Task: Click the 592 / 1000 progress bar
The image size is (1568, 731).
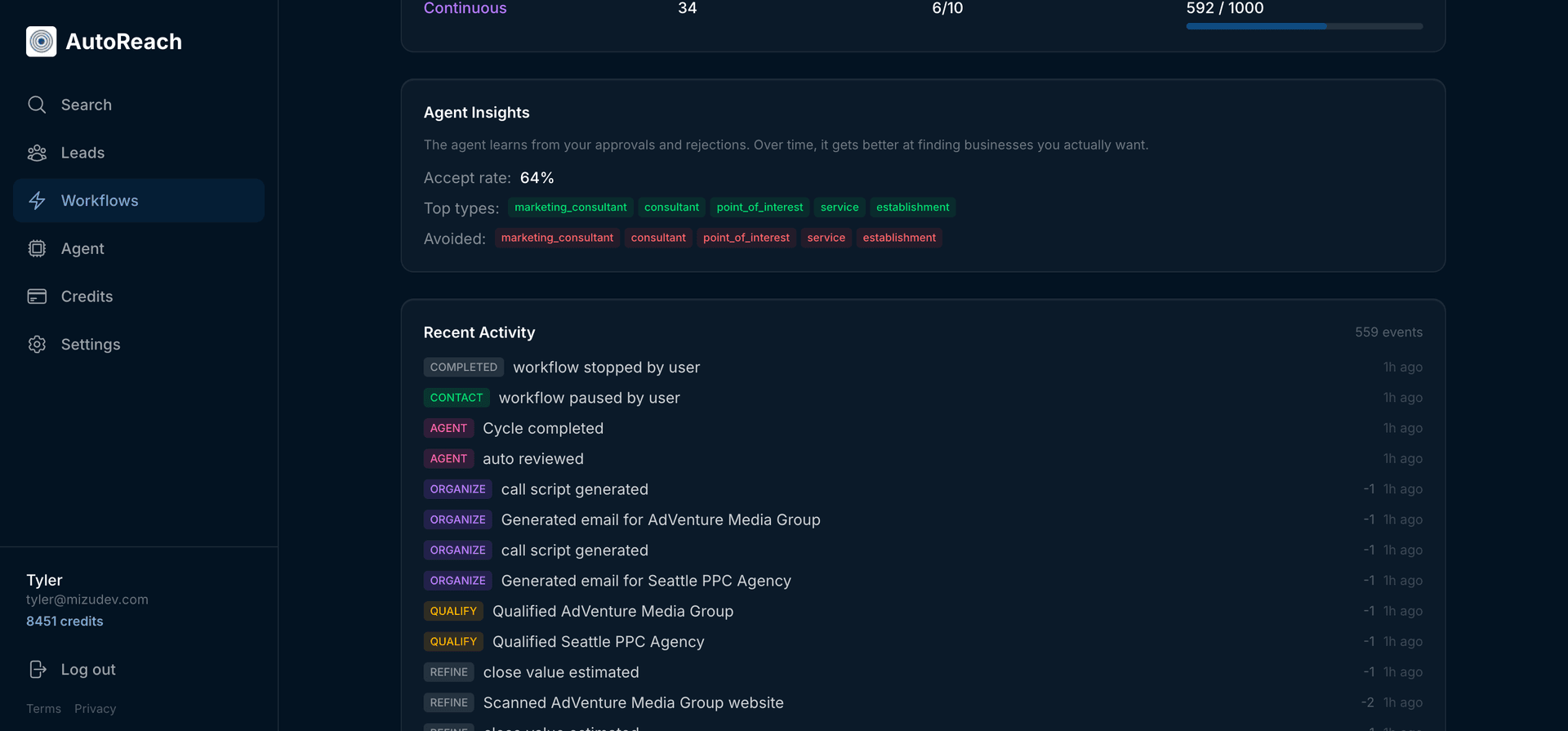Action: click(1304, 26)
